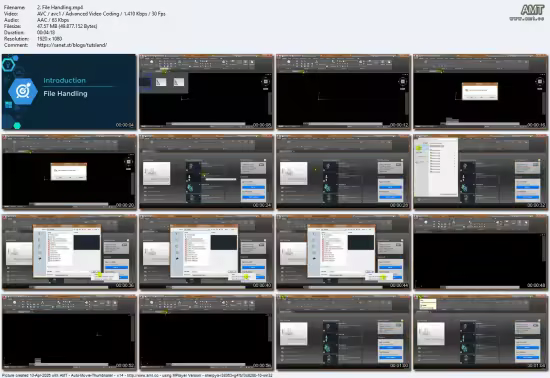Viewport: 550px width, 378px height.
Task: Open the thumbnail timestamped 00:00:16
Action: click(480, 92)
